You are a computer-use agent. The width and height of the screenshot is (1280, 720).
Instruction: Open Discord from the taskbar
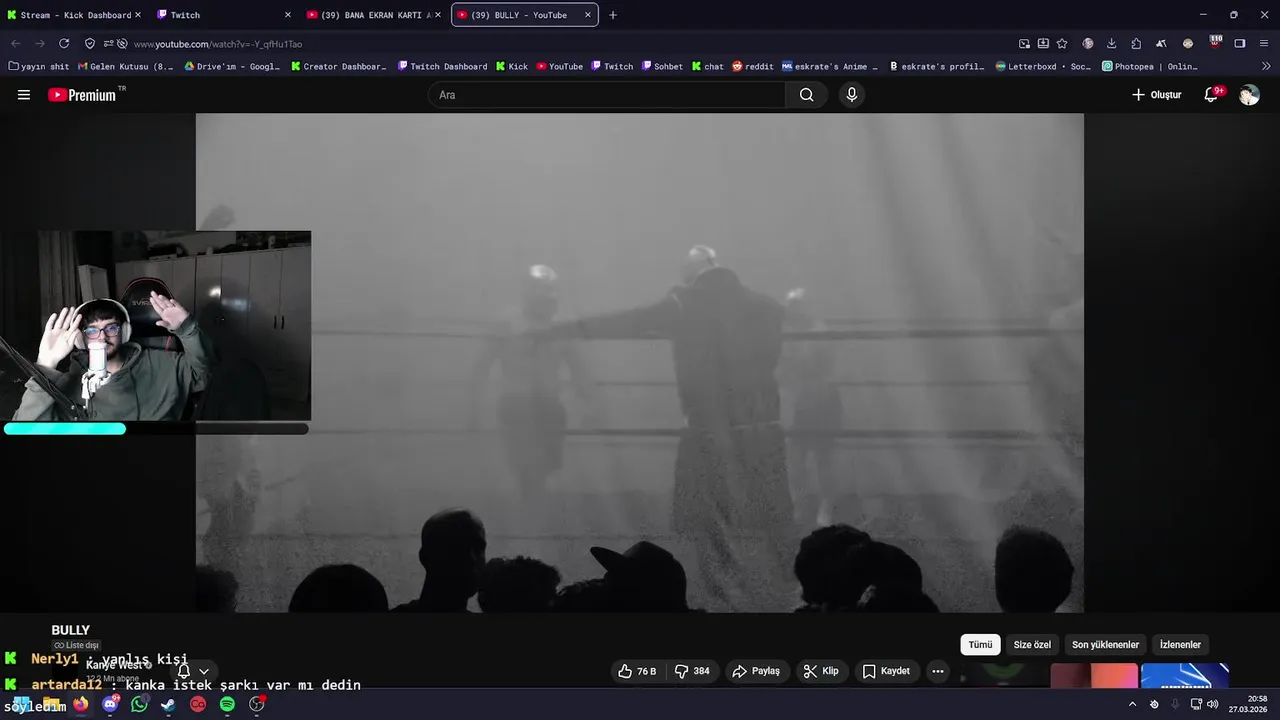point(110,704)
